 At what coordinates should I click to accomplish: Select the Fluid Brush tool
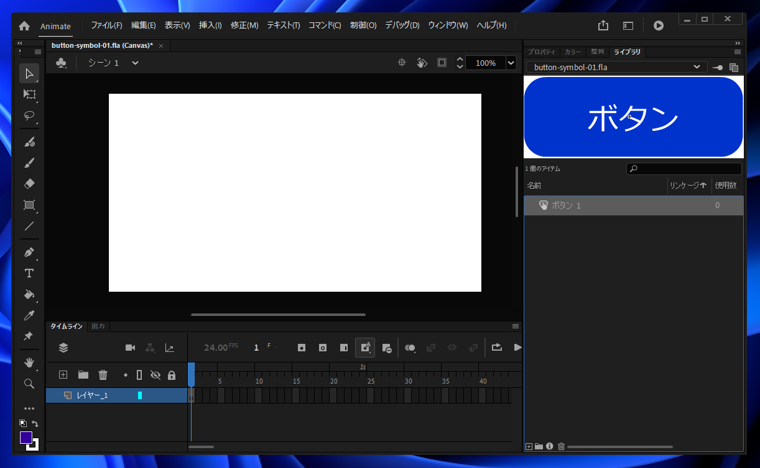[29, 142]
